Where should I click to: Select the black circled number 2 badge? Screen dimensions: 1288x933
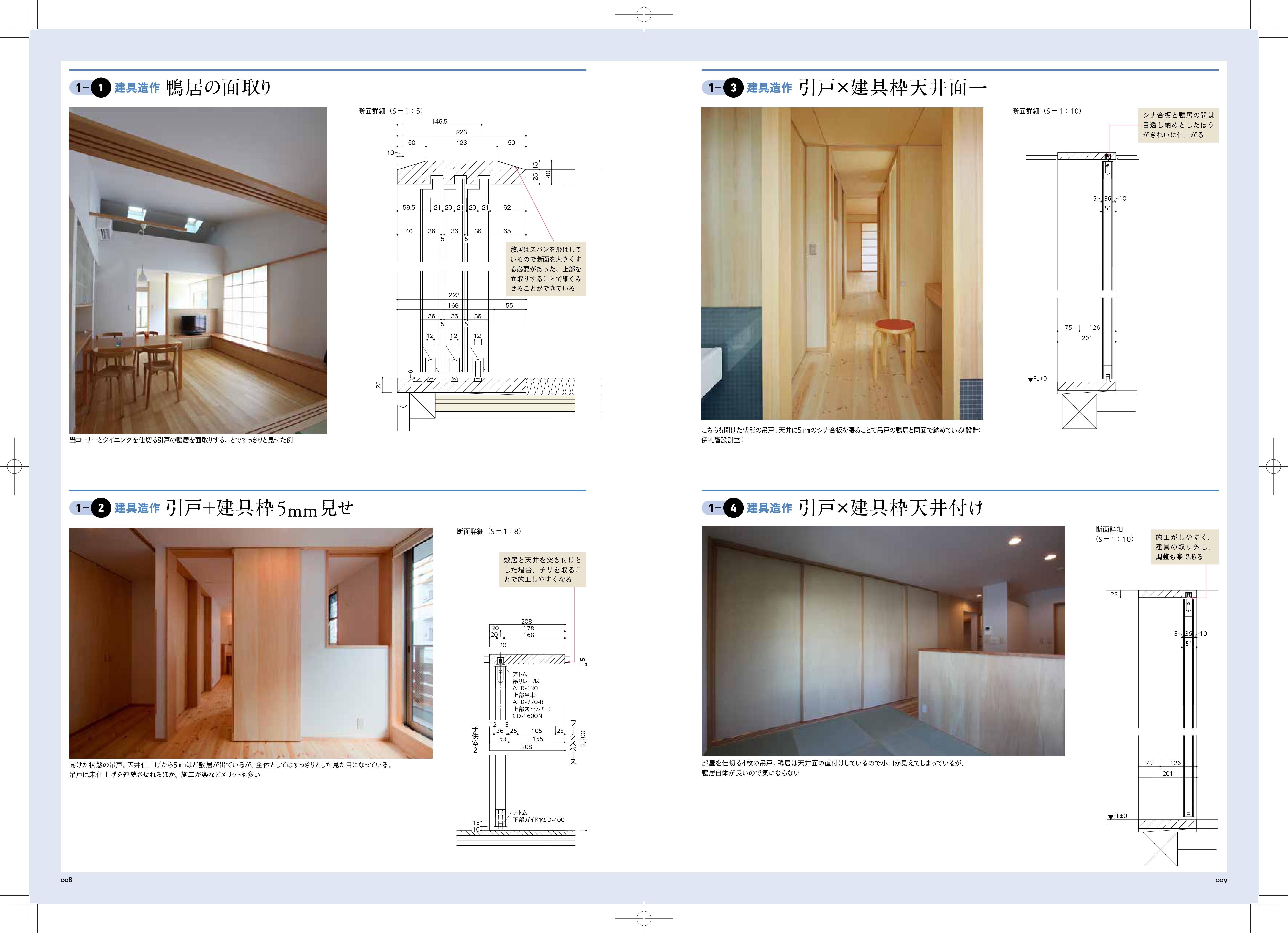101,508
